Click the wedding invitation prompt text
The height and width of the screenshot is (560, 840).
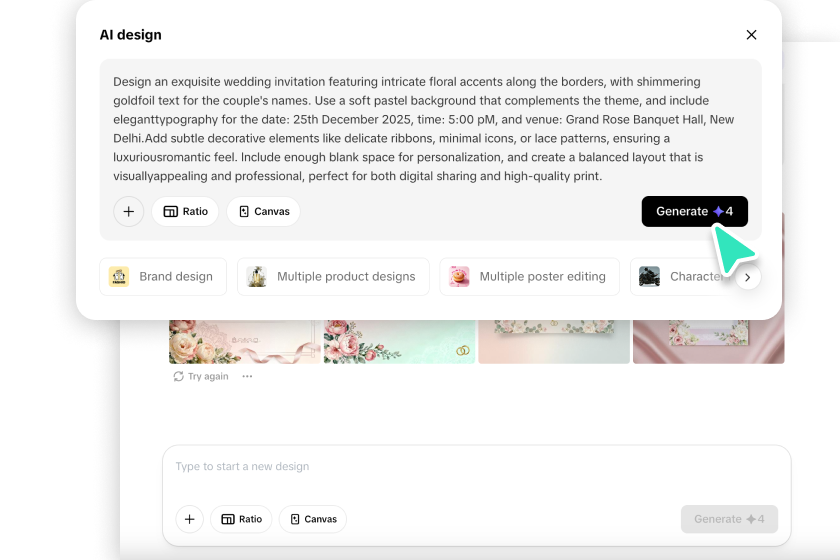425,128
